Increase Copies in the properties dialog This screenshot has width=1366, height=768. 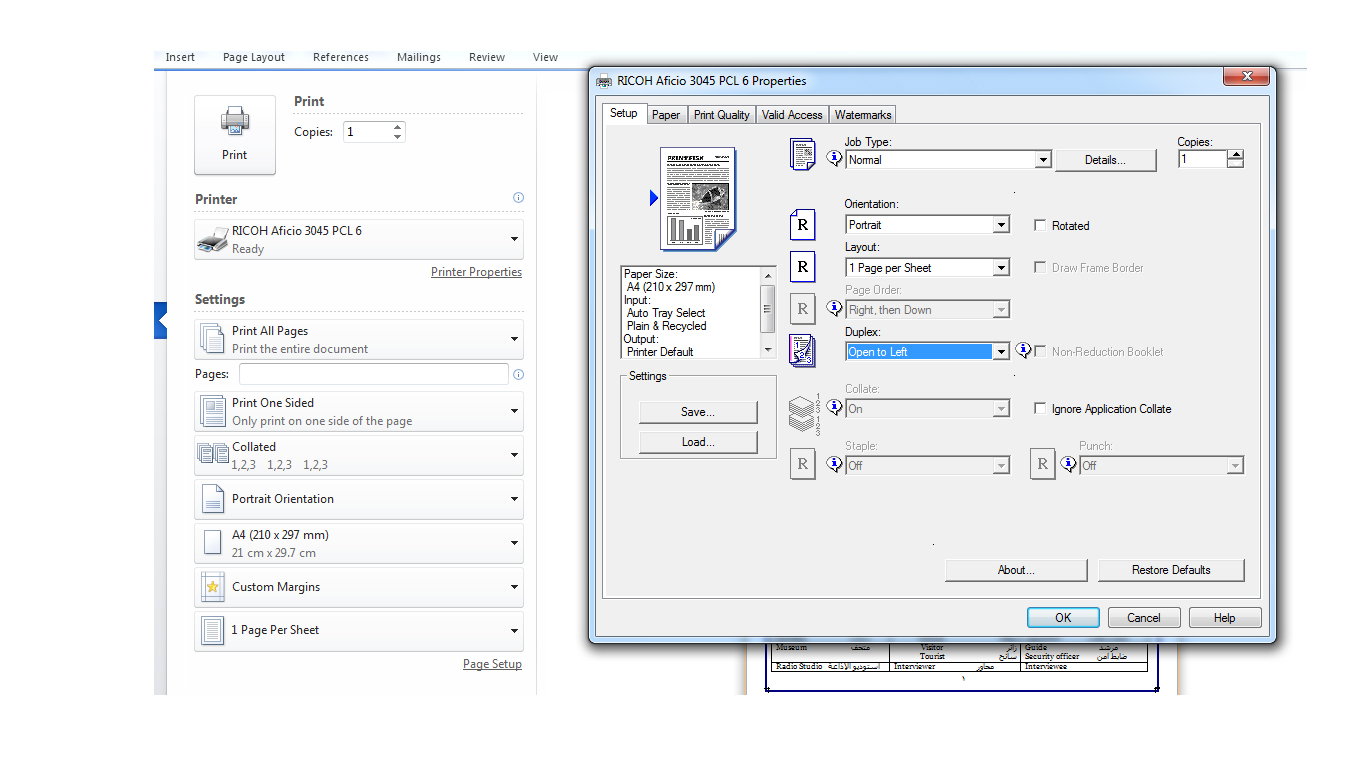tap(1235, 155)
